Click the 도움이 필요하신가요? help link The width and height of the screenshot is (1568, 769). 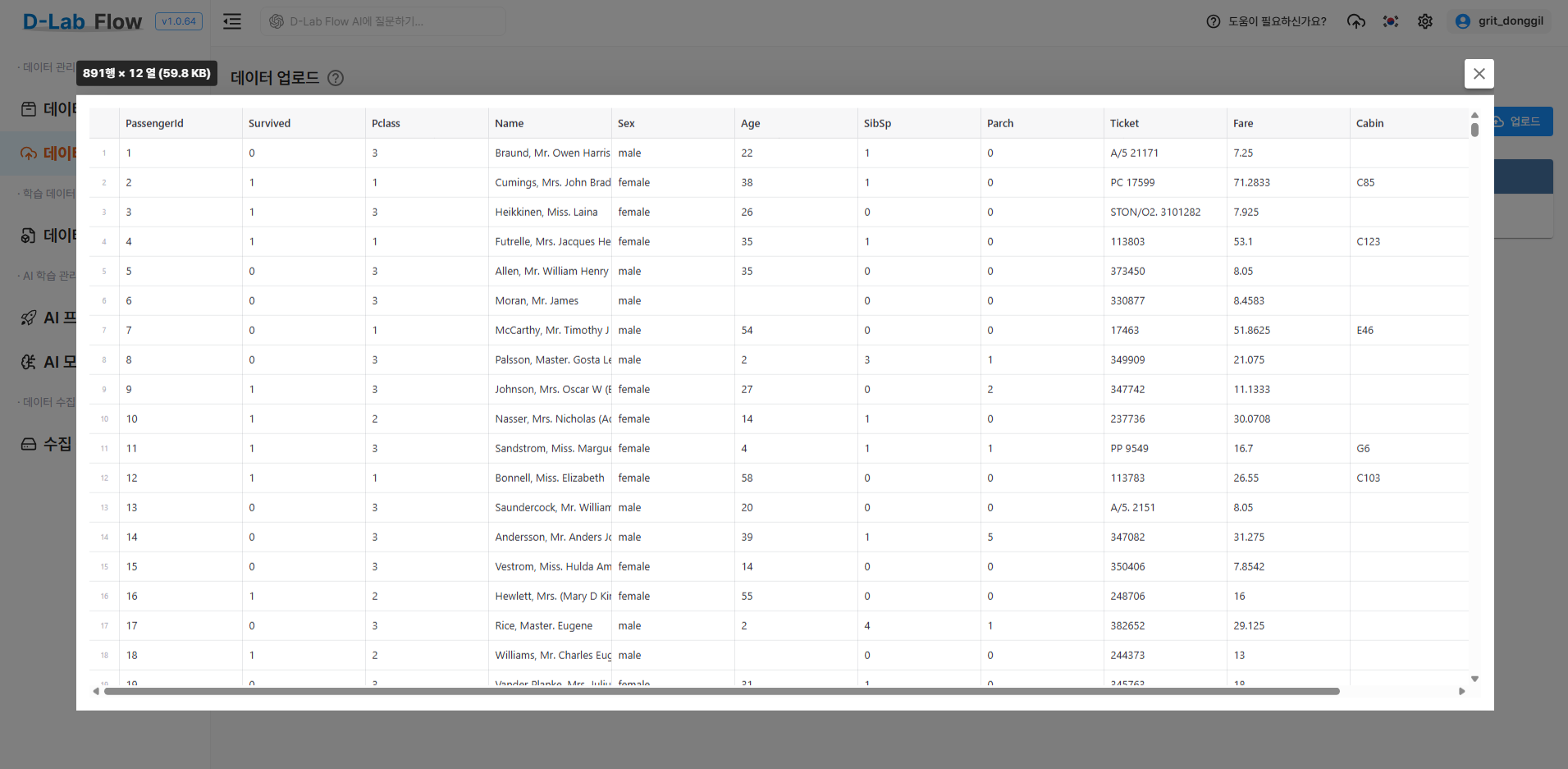click(1266, 21)
